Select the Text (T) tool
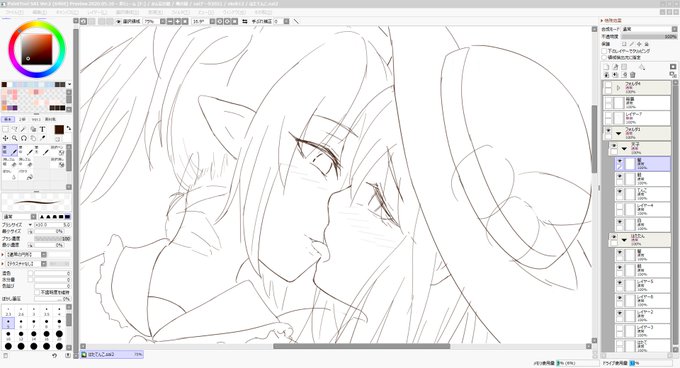This screenshot has width=680, height=368. [42, 129]
